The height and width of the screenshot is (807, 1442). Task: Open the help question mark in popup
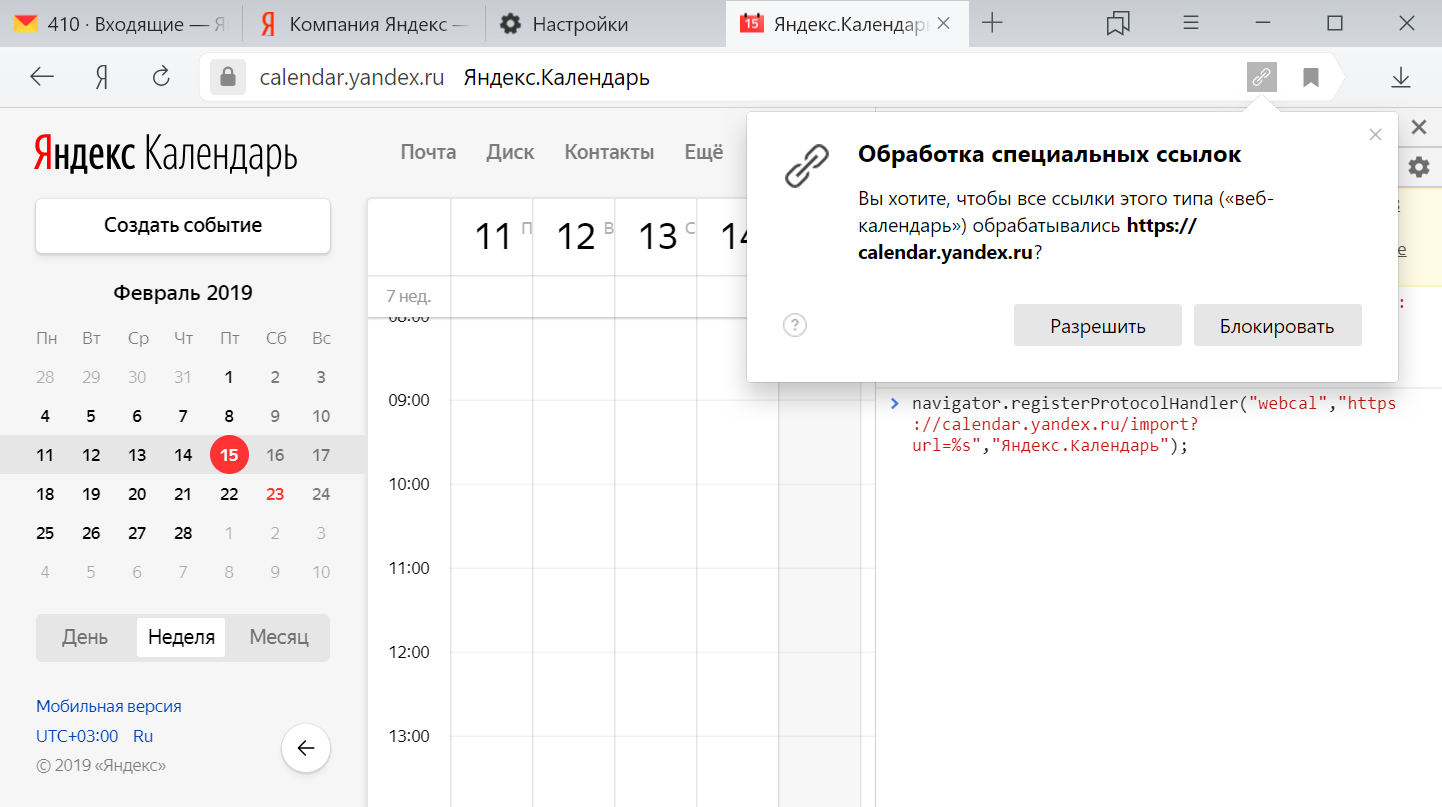tap(795, 325)
